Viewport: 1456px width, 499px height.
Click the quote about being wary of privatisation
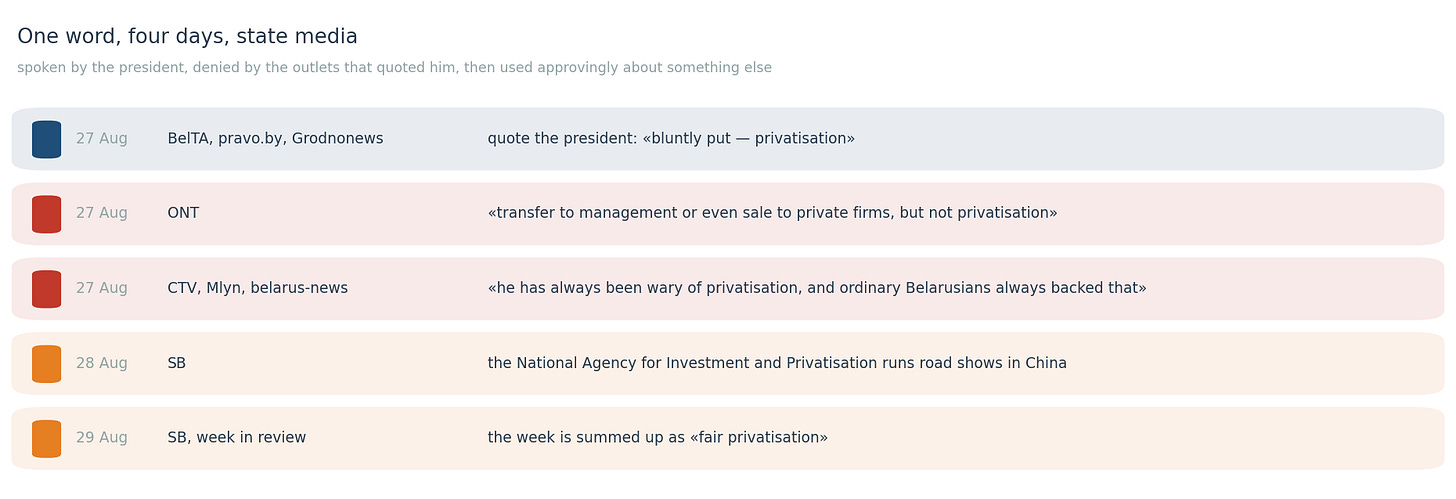[x=817, y=289]
